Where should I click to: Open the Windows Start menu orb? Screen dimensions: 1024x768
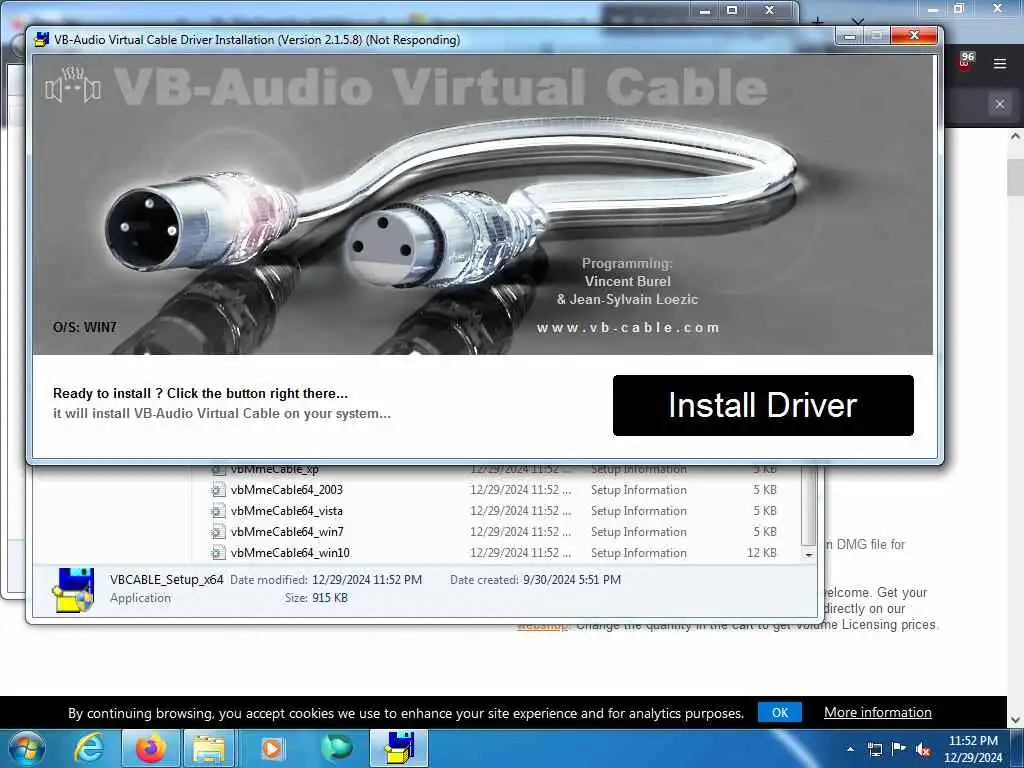click(x=26, y=748)
